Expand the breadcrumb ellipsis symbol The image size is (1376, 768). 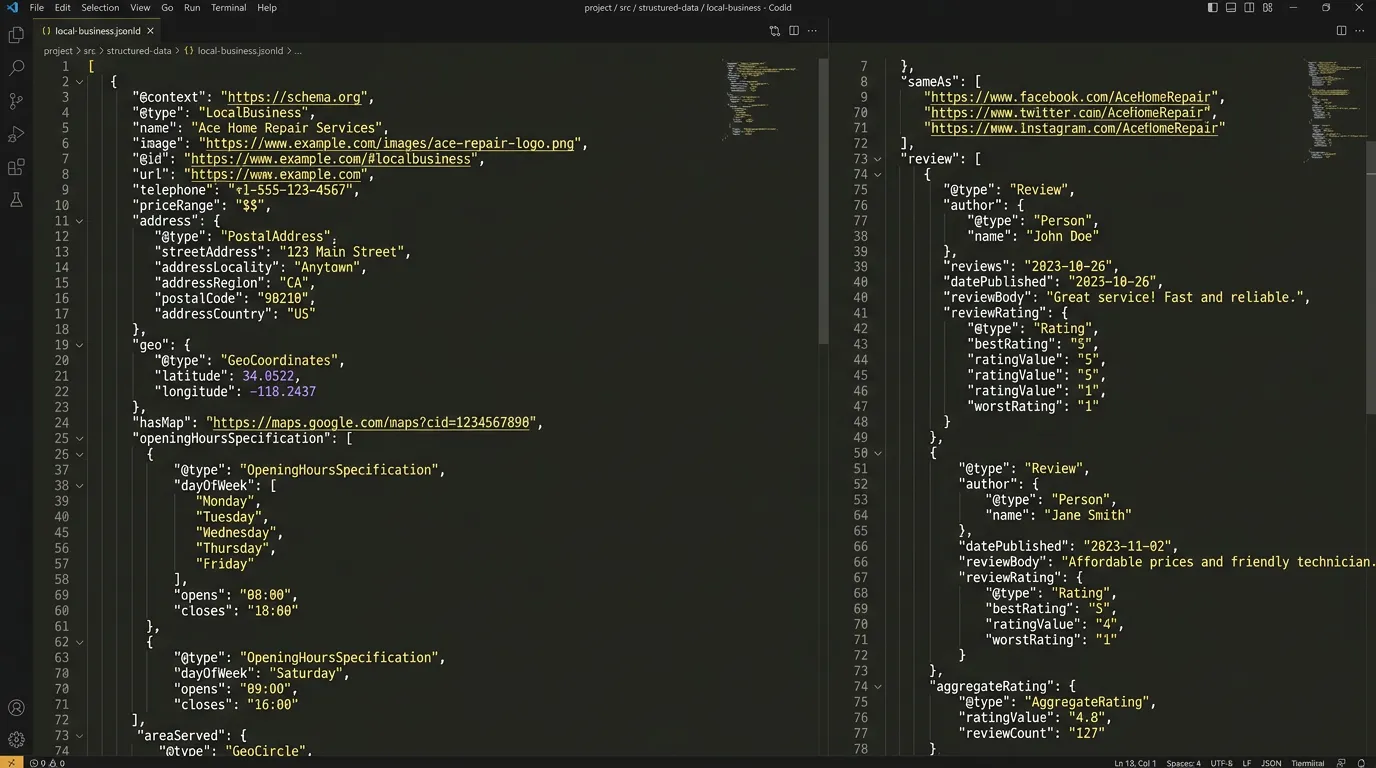(298, 50)
